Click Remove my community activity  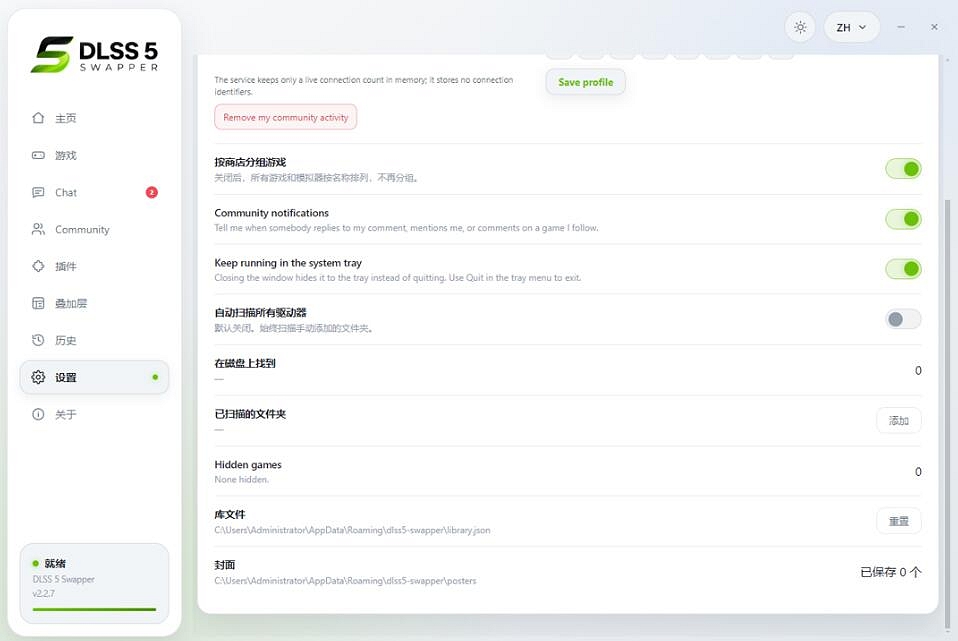pos(285,117)
